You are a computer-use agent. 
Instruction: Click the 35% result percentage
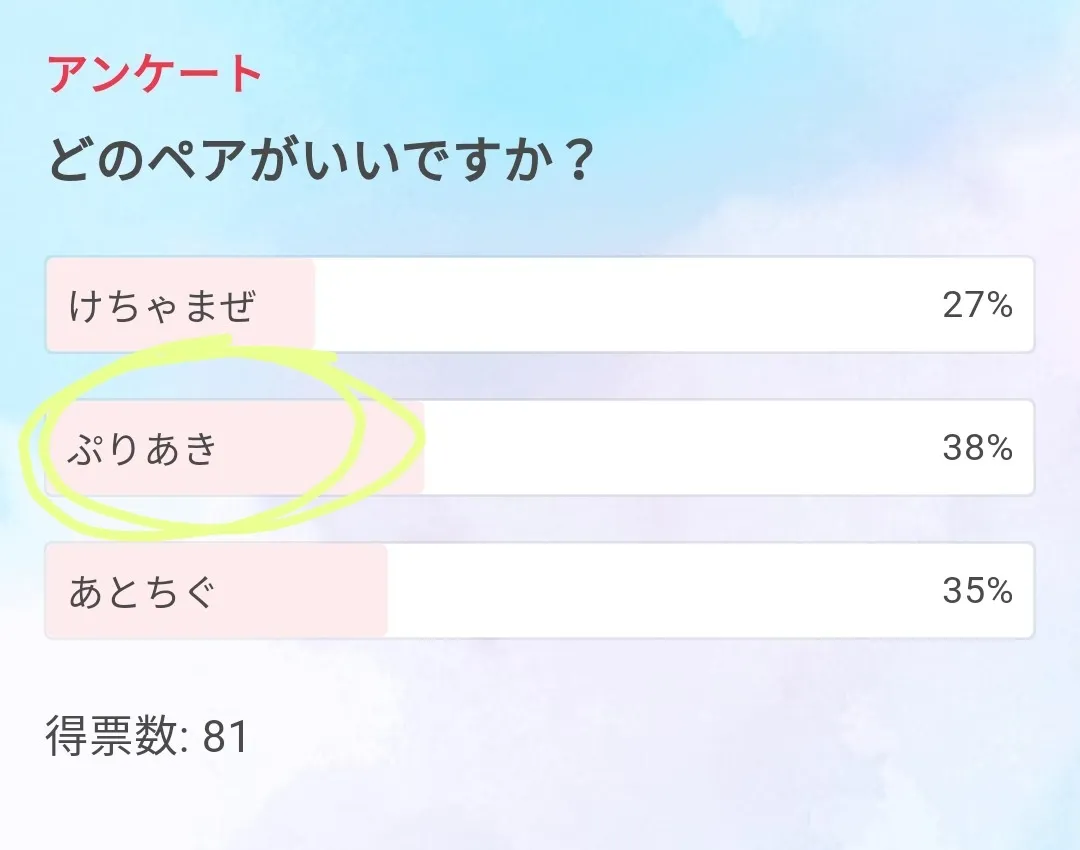tap(977, 592)
